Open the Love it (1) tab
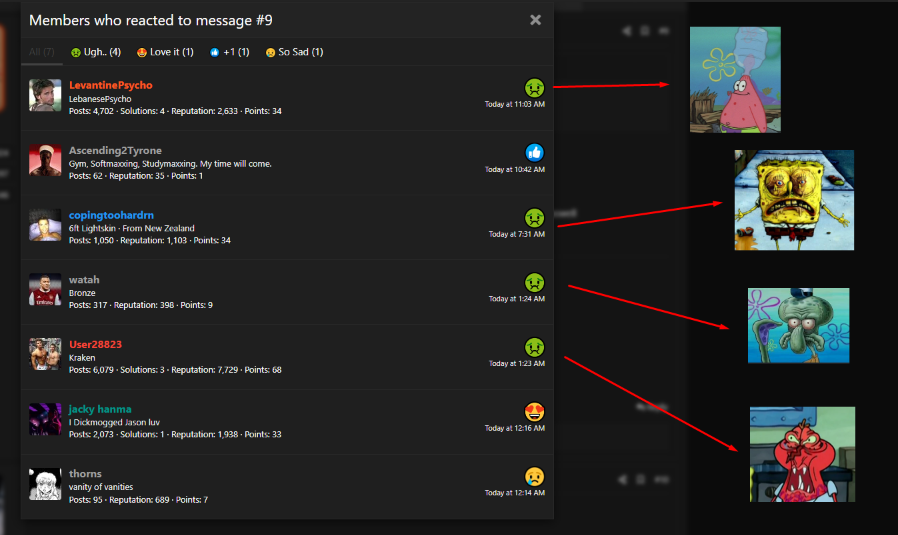The height and width of the screenshot is (535, 898). click(x=166, y=52)
